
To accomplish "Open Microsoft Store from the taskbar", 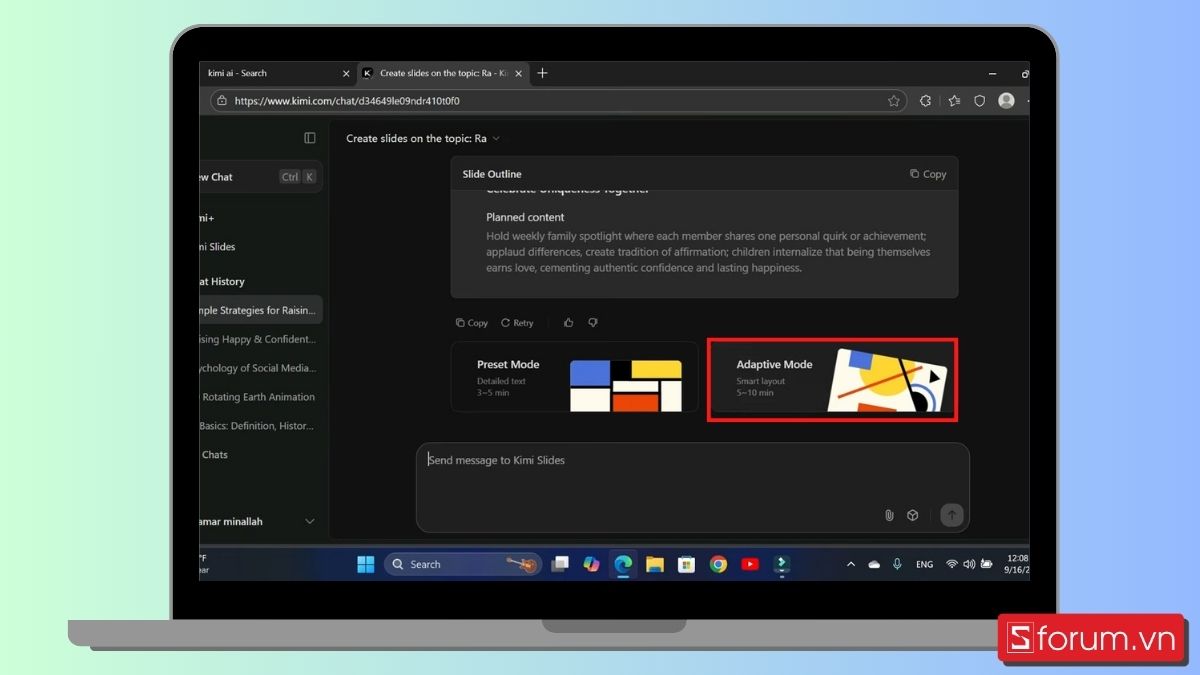I will tap(686, 564).
